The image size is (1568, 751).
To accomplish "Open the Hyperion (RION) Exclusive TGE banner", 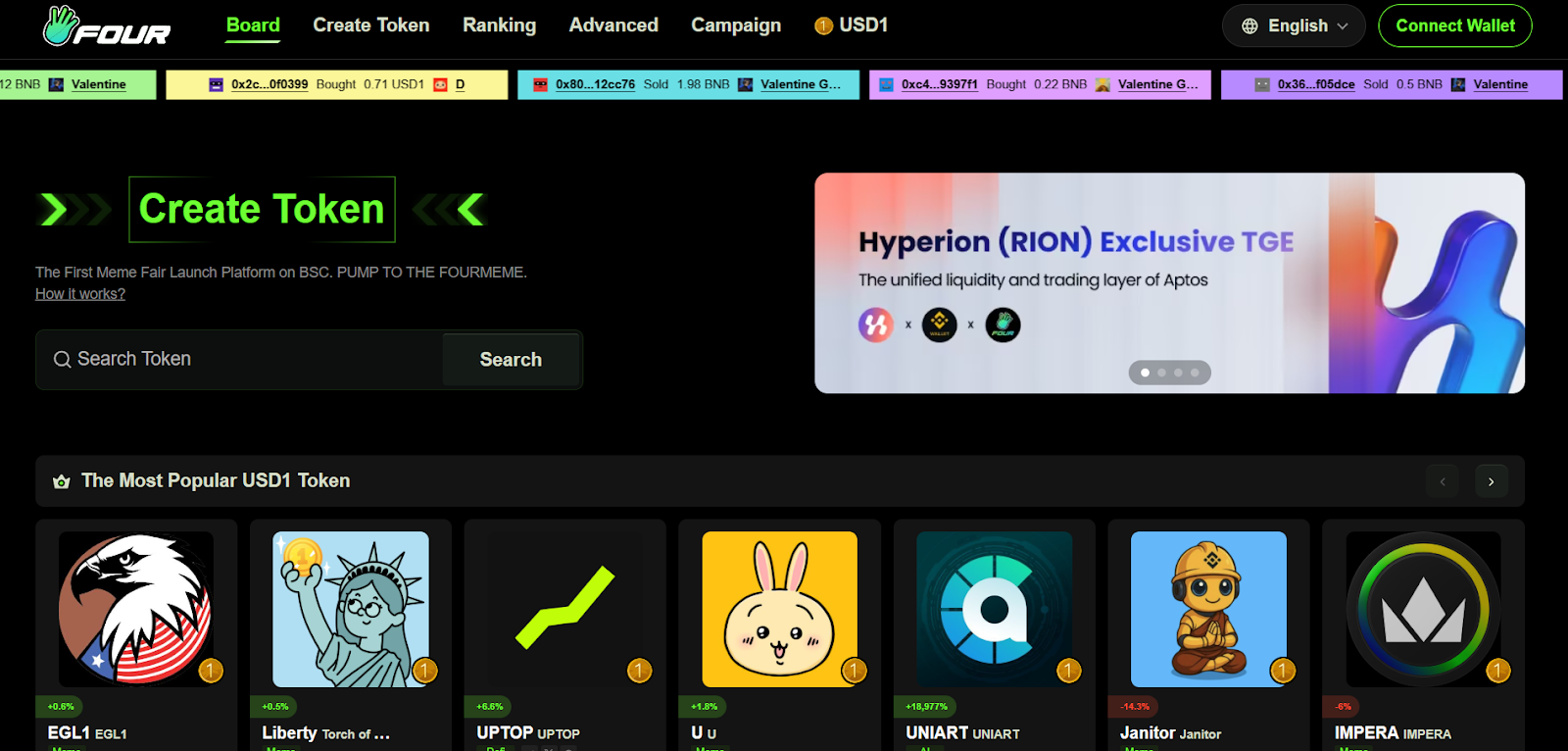I will pos(1169,283).
